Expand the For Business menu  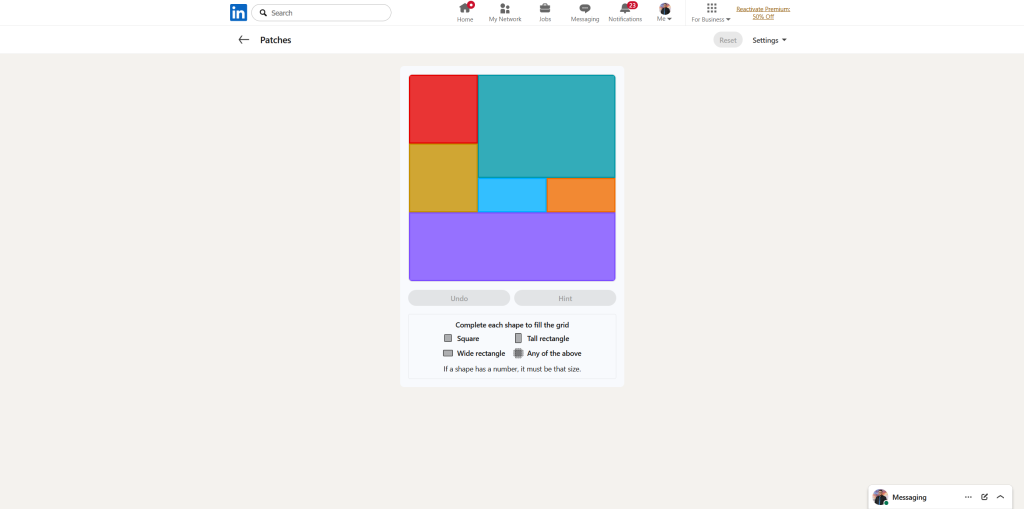(711, 12)
